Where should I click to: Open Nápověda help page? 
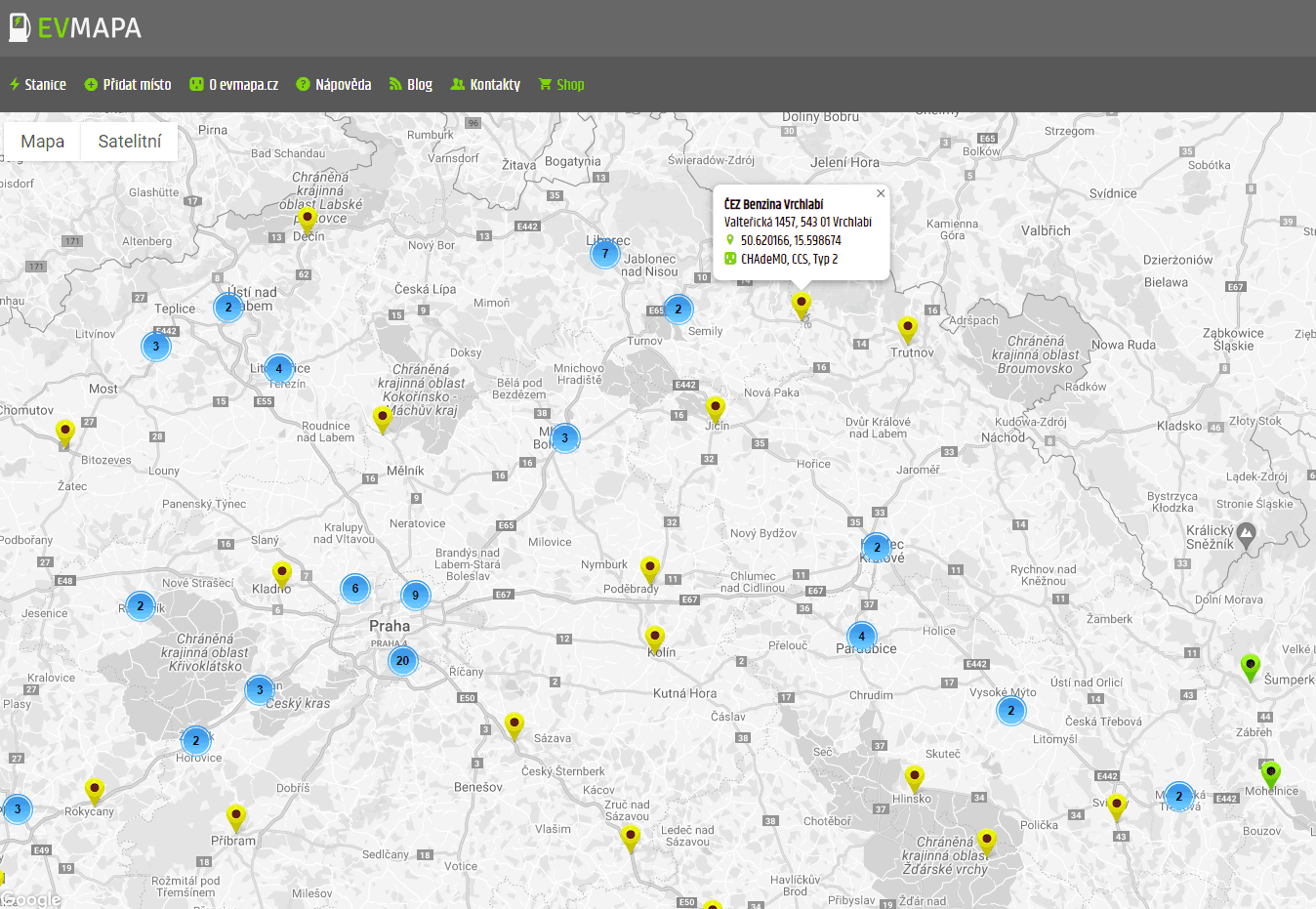click(334, 85)
